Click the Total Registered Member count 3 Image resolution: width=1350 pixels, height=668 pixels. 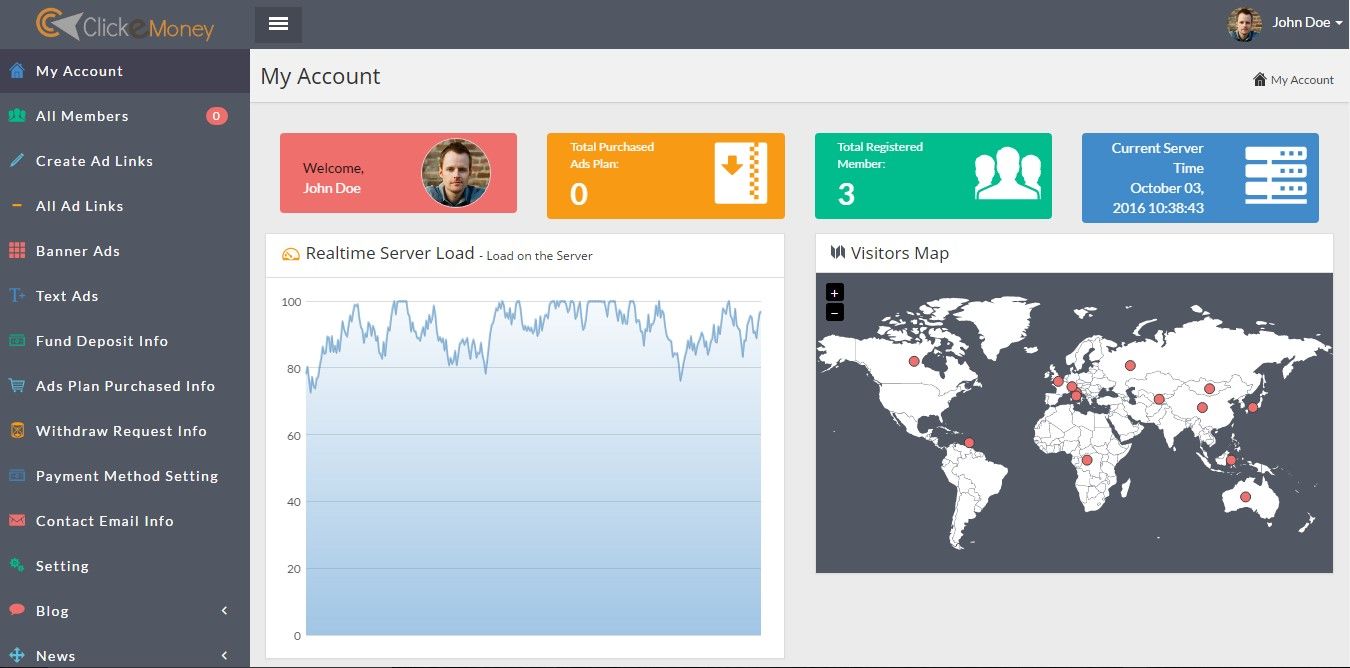pyautogui.click(x=846, y=194)
